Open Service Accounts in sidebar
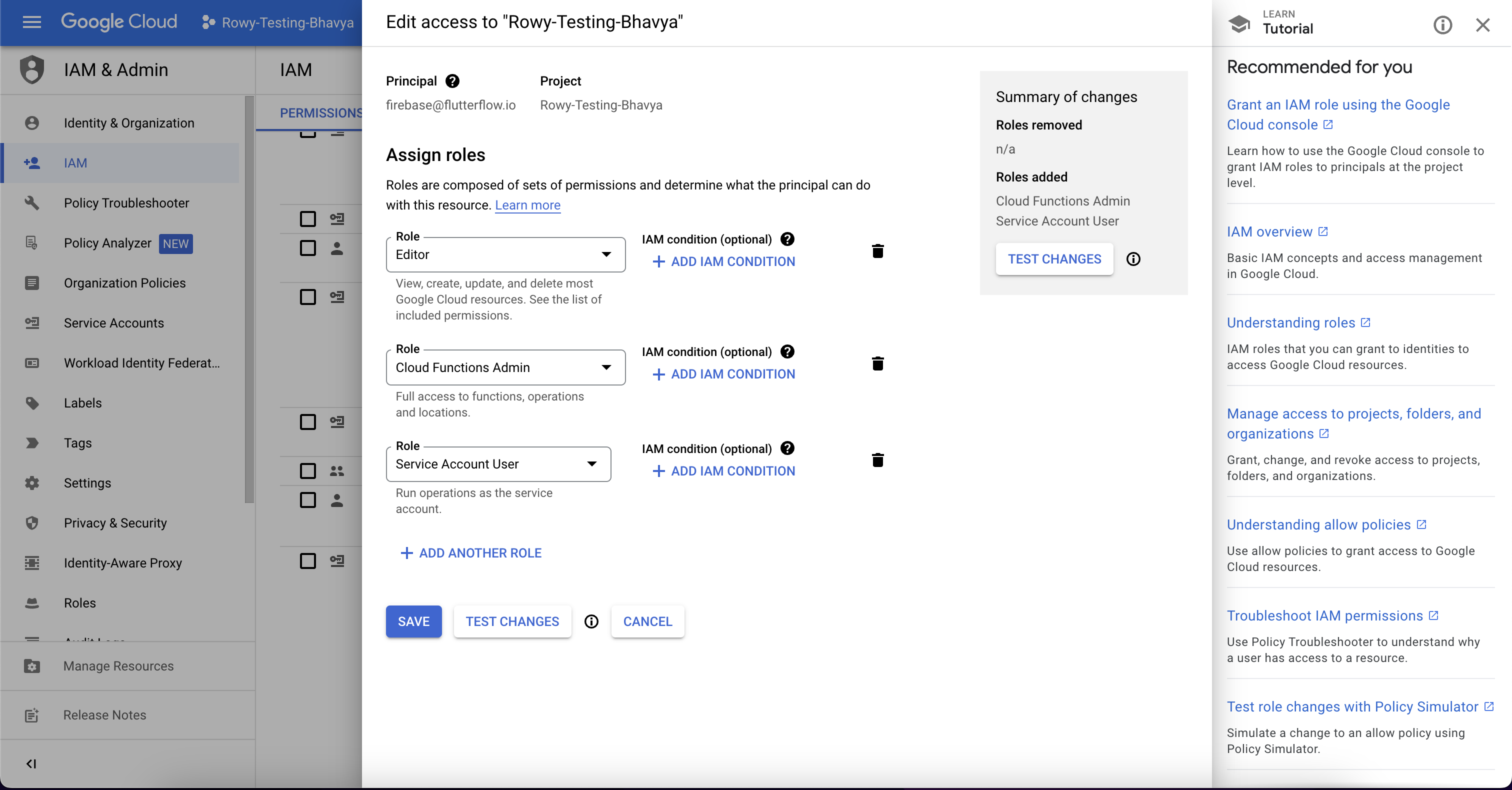The width and height of the screenshot is (1512, 790). pyautogui.click(x=114, y=323)
